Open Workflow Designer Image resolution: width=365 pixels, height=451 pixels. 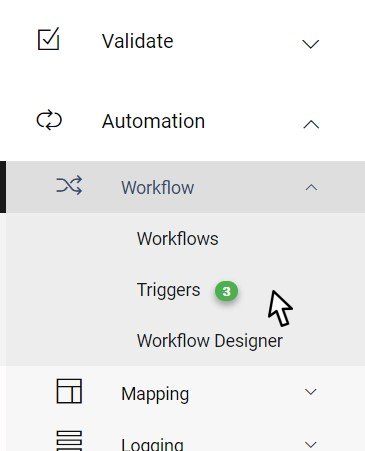(x=210, y=341)
